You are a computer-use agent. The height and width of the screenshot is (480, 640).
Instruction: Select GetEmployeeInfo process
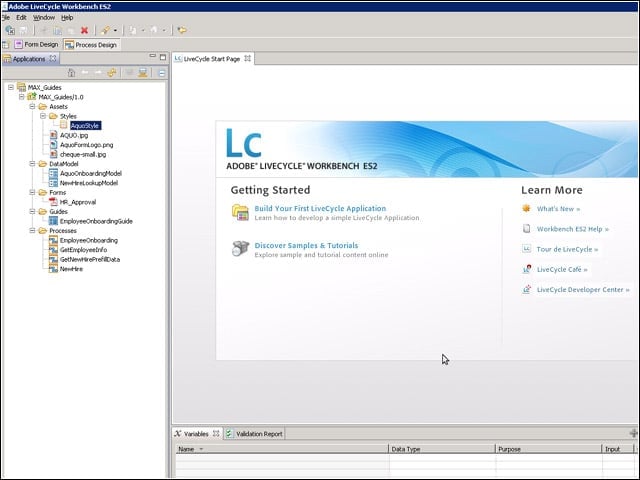coord(83,249)
